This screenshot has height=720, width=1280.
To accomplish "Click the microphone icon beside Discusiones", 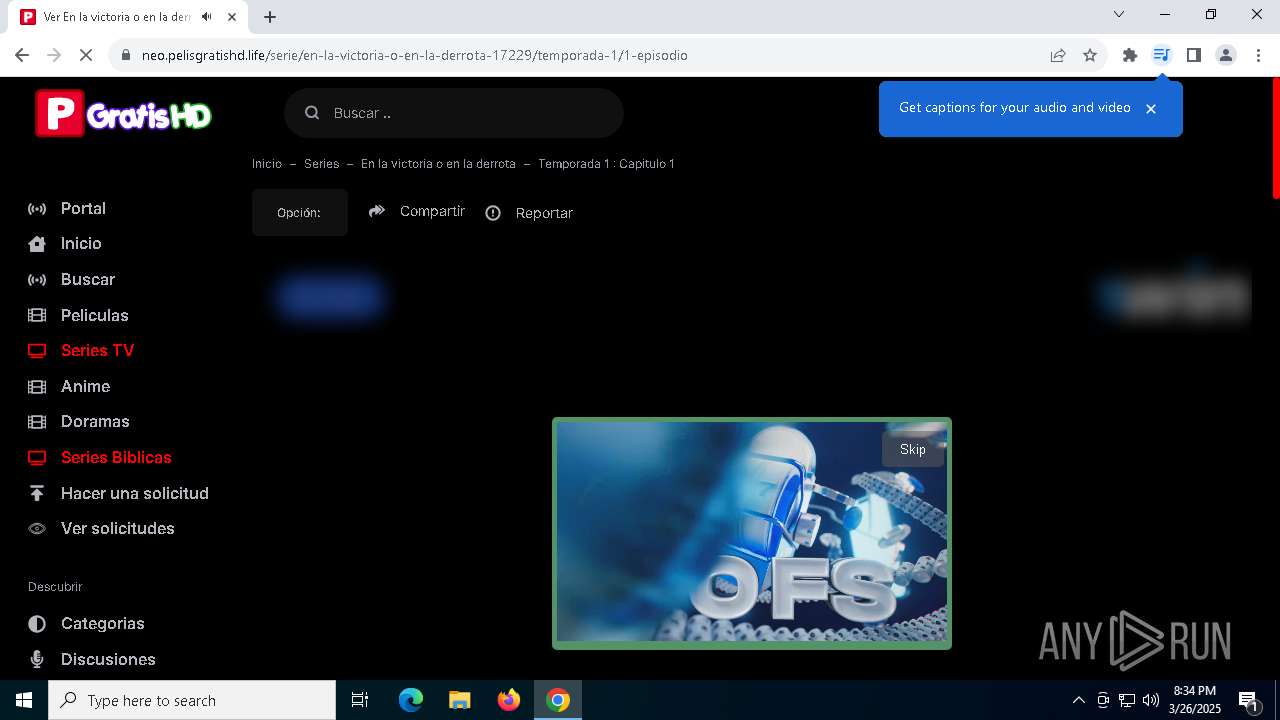I will [37, 659].
